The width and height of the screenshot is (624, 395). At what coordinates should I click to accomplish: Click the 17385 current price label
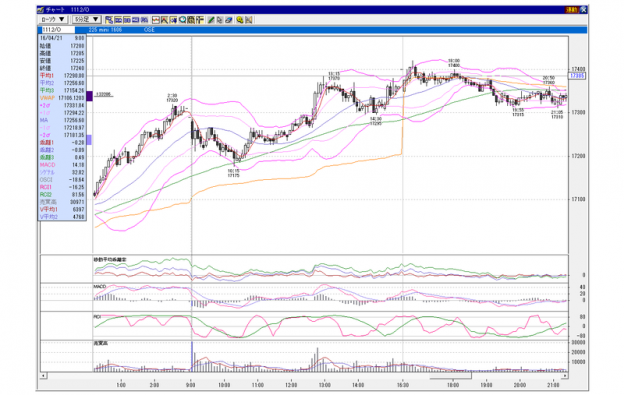tap(577, 76)
